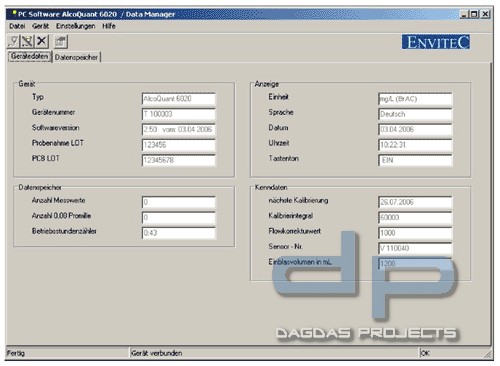The height and width of the screenshot is (366, 500).
Task: Click the Kalibrierintegral field 60000
Action: coord(415,217)
